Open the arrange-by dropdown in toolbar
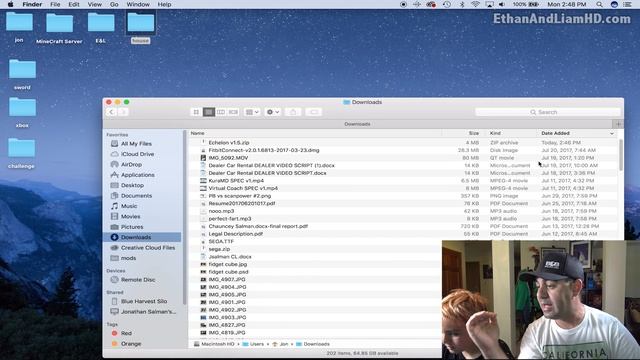 (252, 112)
